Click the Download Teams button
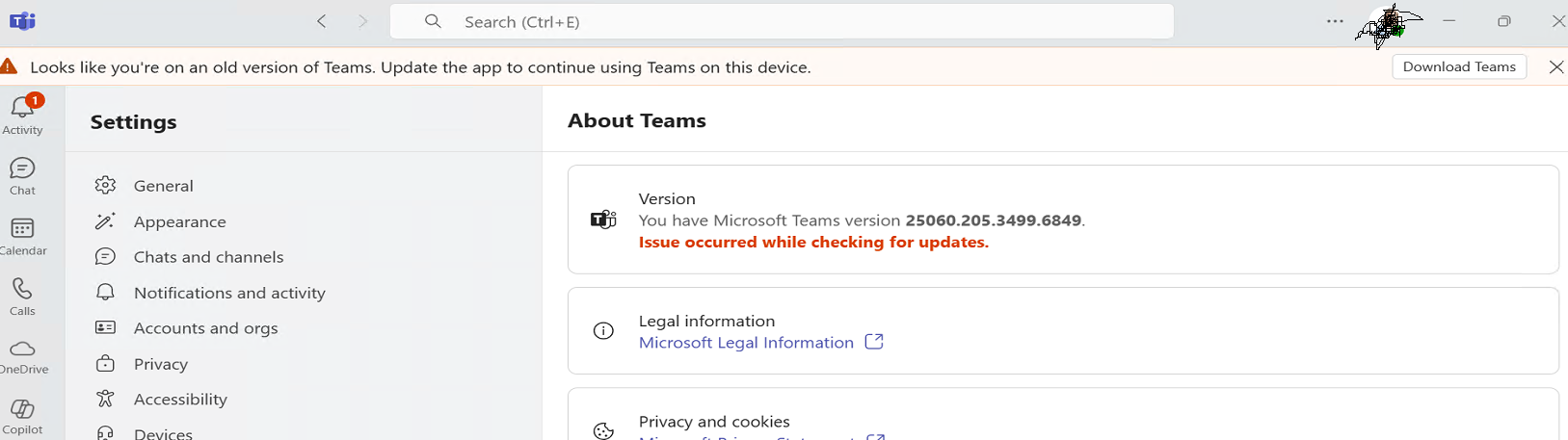This screenshot has width=1568, height=440. click(x=1458, y=66)
